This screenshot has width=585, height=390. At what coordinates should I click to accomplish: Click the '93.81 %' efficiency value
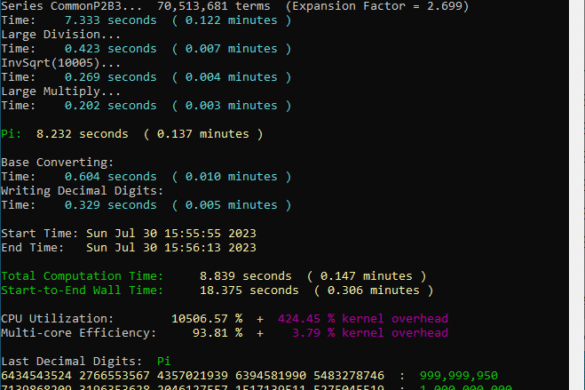point(218,333)
